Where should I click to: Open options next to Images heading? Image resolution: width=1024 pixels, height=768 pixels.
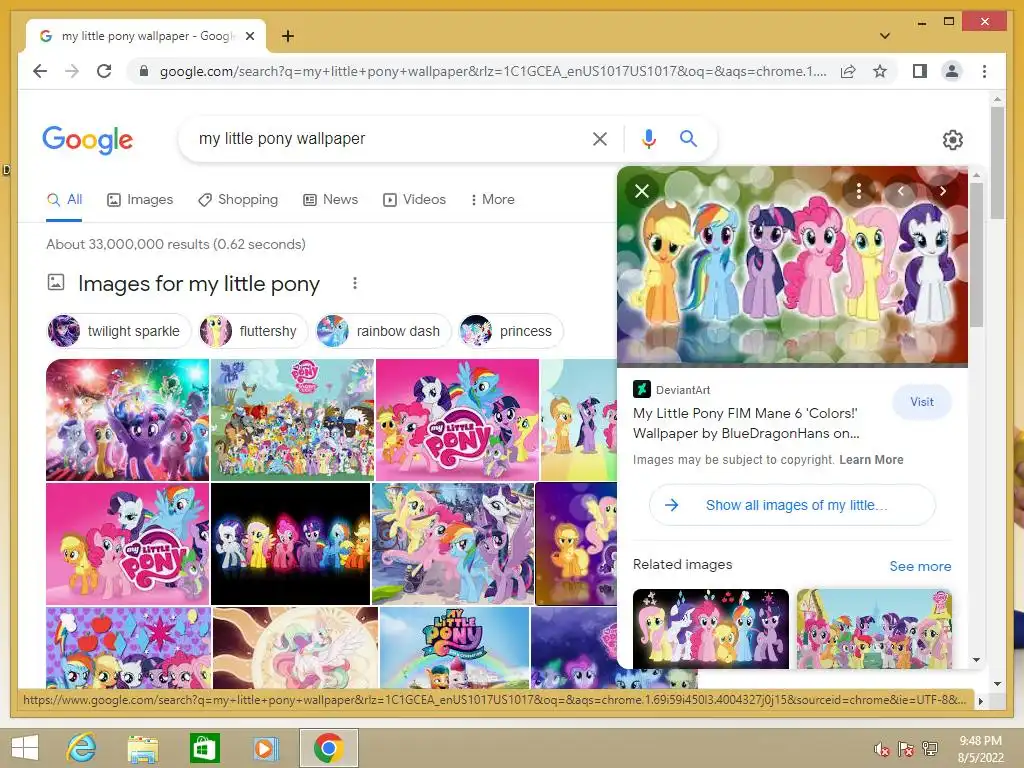click(x=355, y=283)
